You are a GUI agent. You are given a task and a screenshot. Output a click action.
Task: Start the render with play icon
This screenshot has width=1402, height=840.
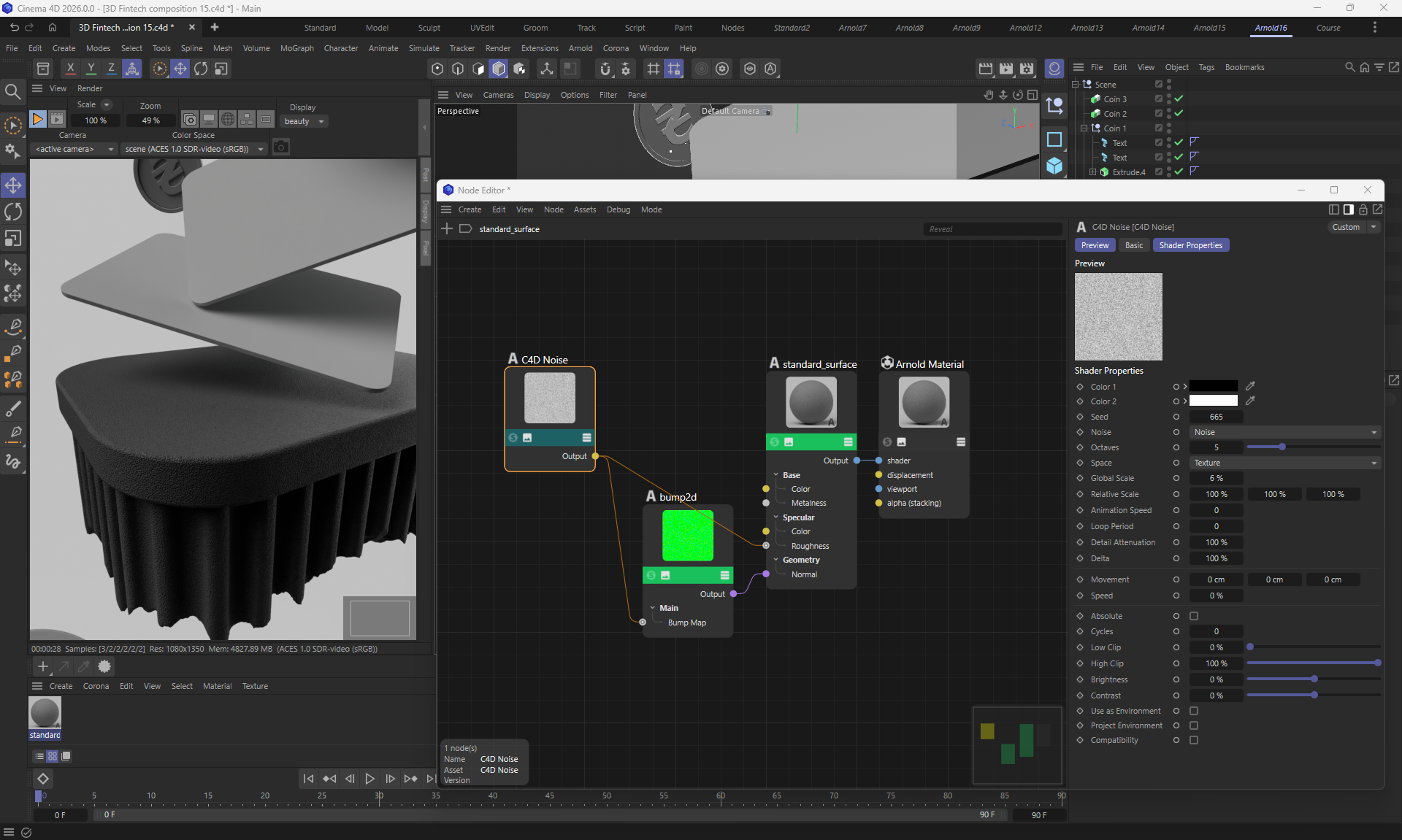pyautogui.click(x=37, y=119)
